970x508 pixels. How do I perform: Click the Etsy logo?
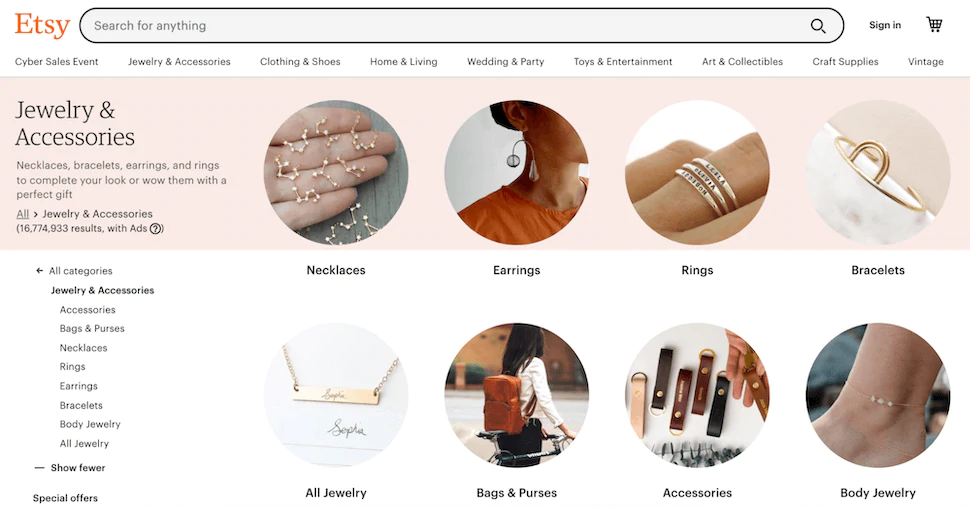(42, 25)
